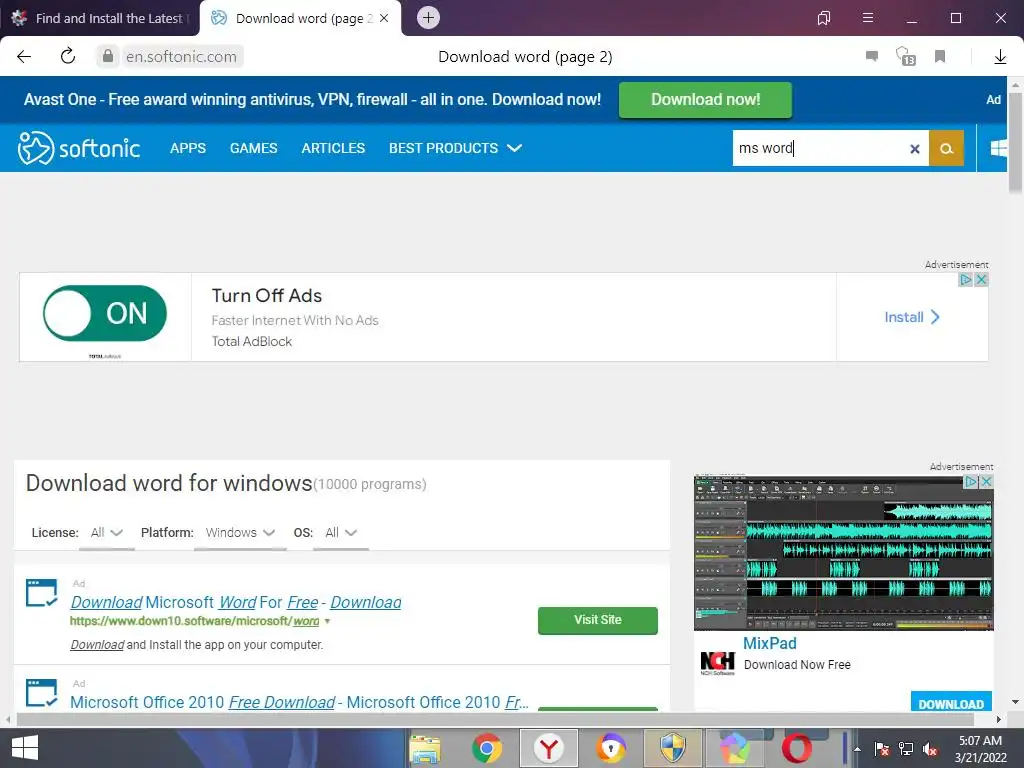
Task: Open File Explorer from the taskbar
Action: tap(424, 748)
